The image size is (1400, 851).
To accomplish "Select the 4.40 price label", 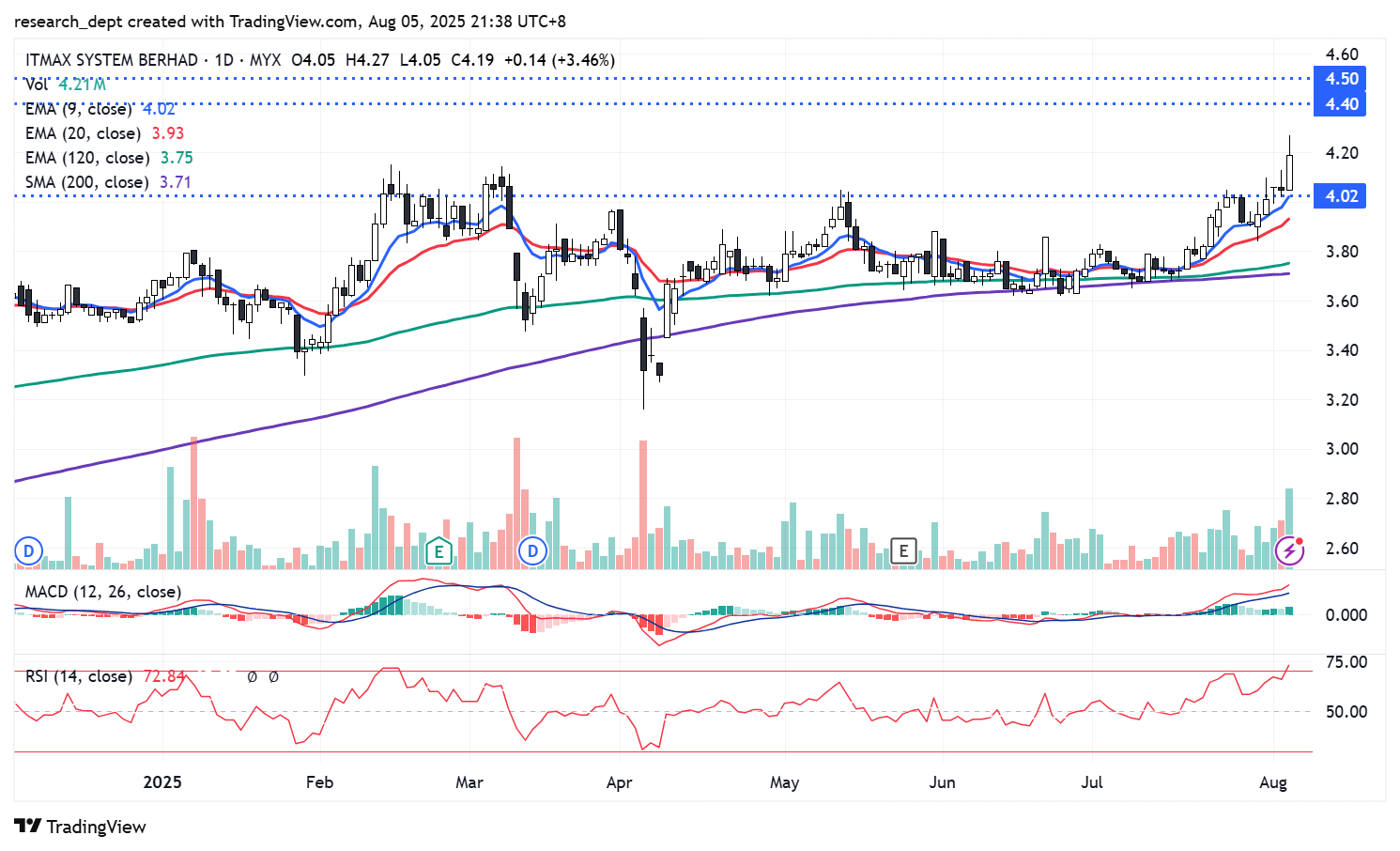I will tap(1341, 104).
